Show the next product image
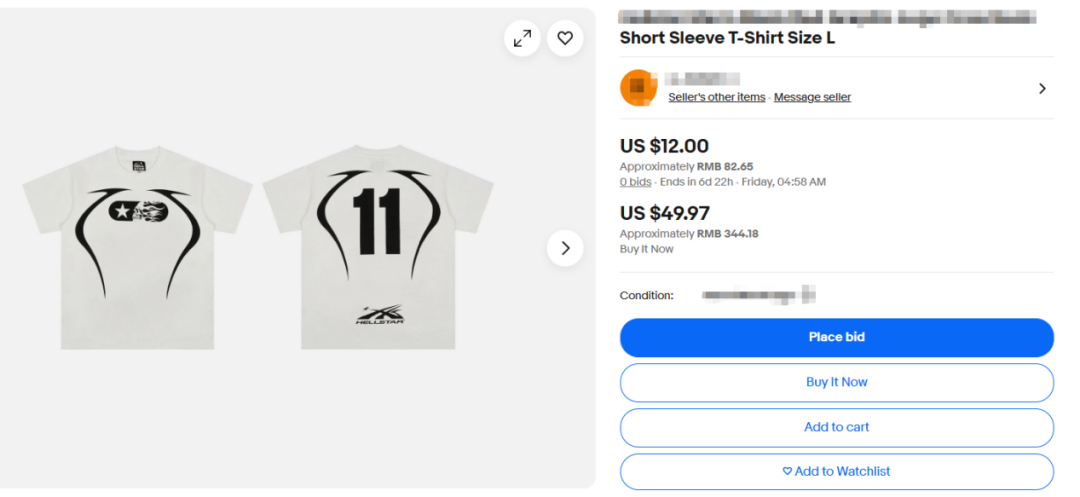This screenshot has width=1080, height=497. click(565, 248)
